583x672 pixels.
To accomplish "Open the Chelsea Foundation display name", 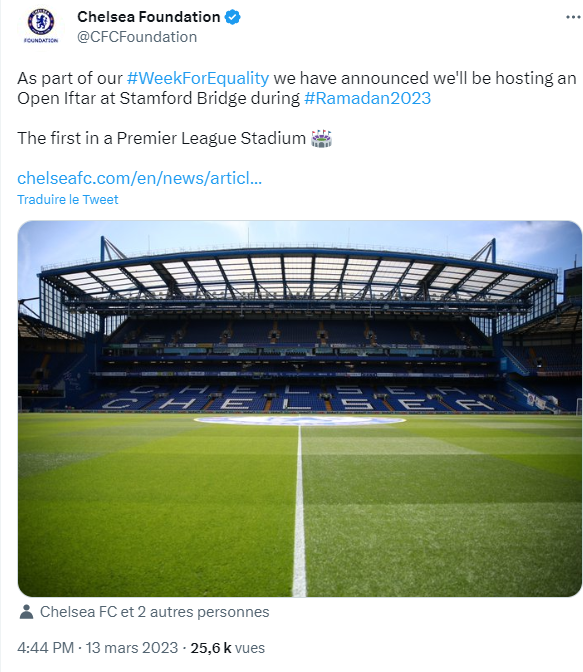I will [148, 17].
